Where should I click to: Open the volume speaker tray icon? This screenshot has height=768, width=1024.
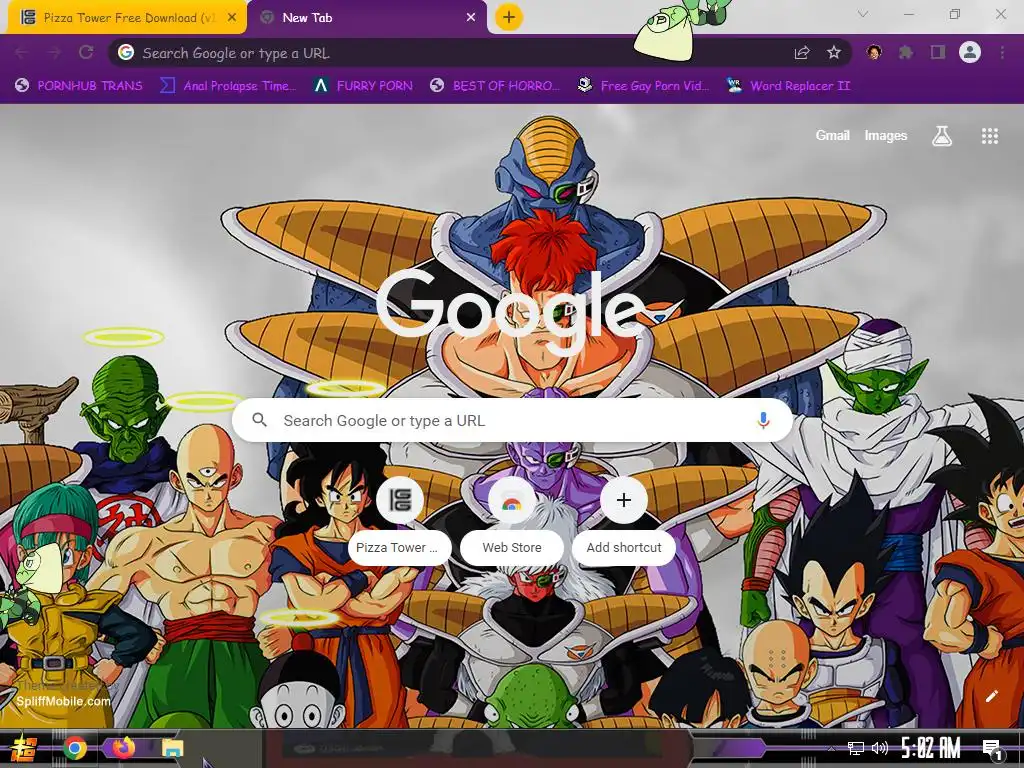point(880,748)
